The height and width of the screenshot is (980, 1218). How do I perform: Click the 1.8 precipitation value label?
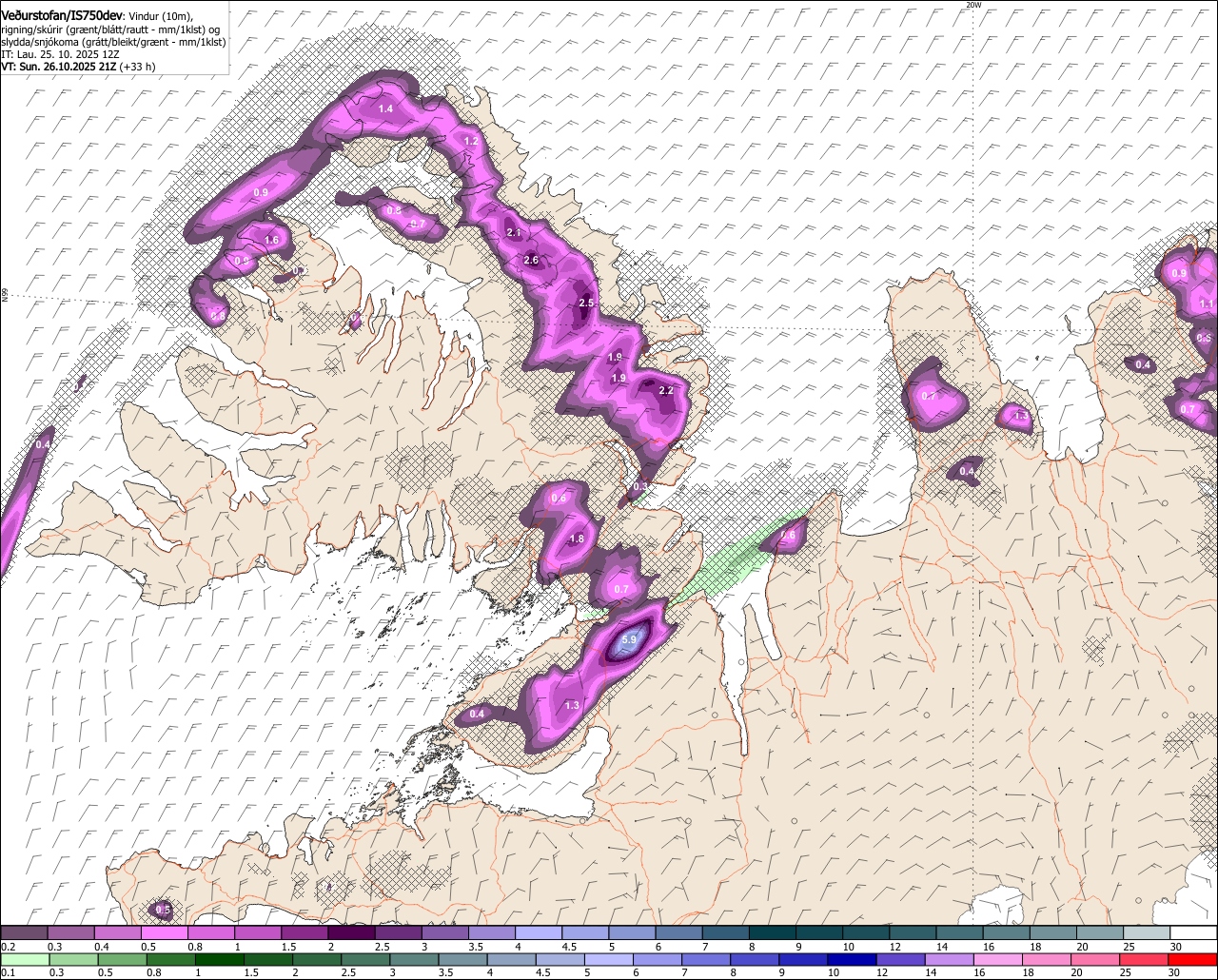576,539
